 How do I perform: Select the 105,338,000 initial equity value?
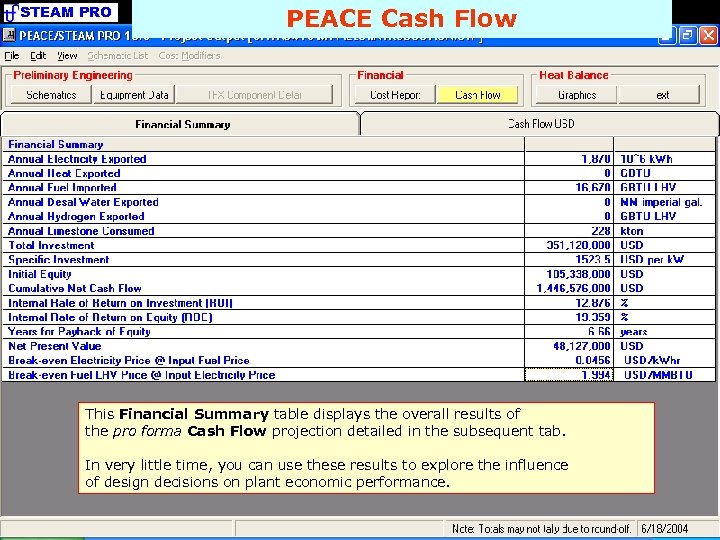click(x=569, y=274)
